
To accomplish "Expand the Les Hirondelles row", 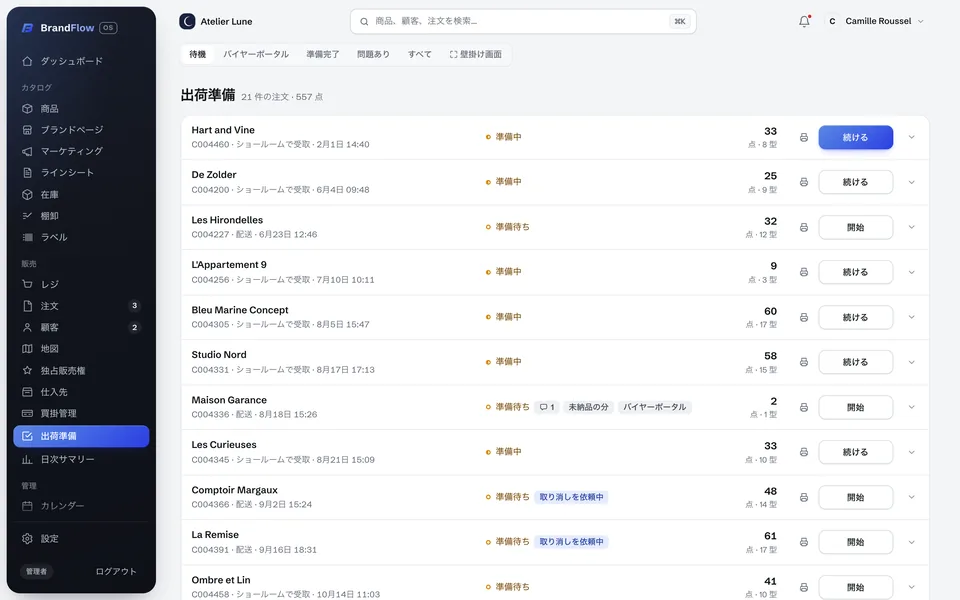I will pos(912,227).
